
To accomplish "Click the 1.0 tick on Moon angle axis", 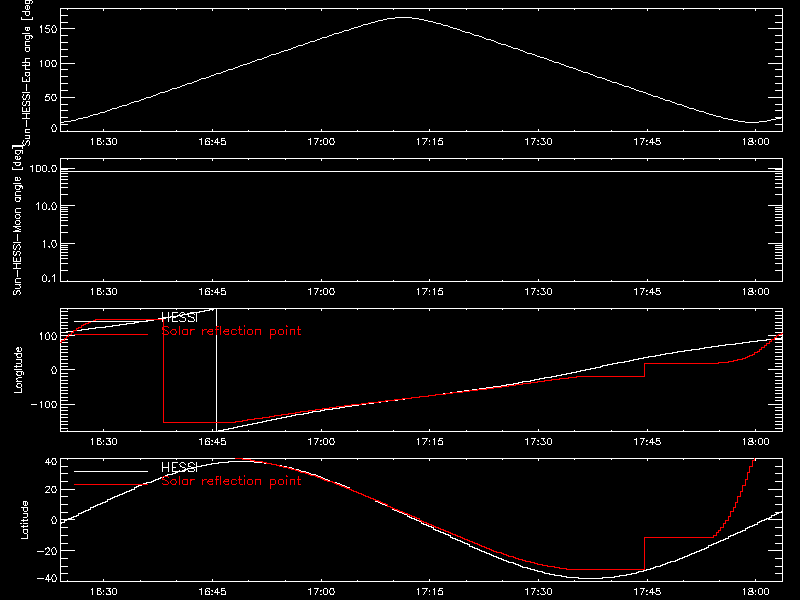I will pyautogui.click(x=49, y=244).
